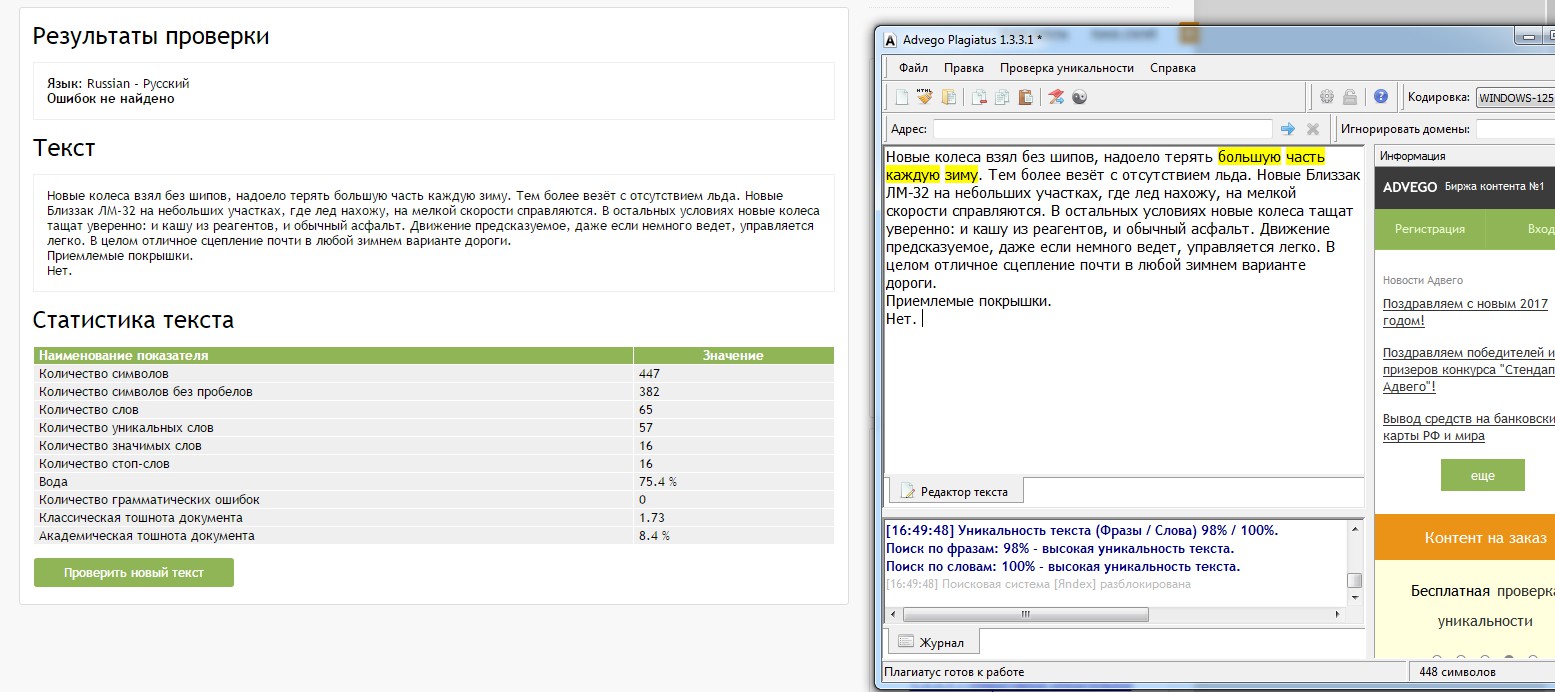Click the Количество уникальных слов value 57
This screenshot has height=692, width=1555.
[x=646, y=428]
